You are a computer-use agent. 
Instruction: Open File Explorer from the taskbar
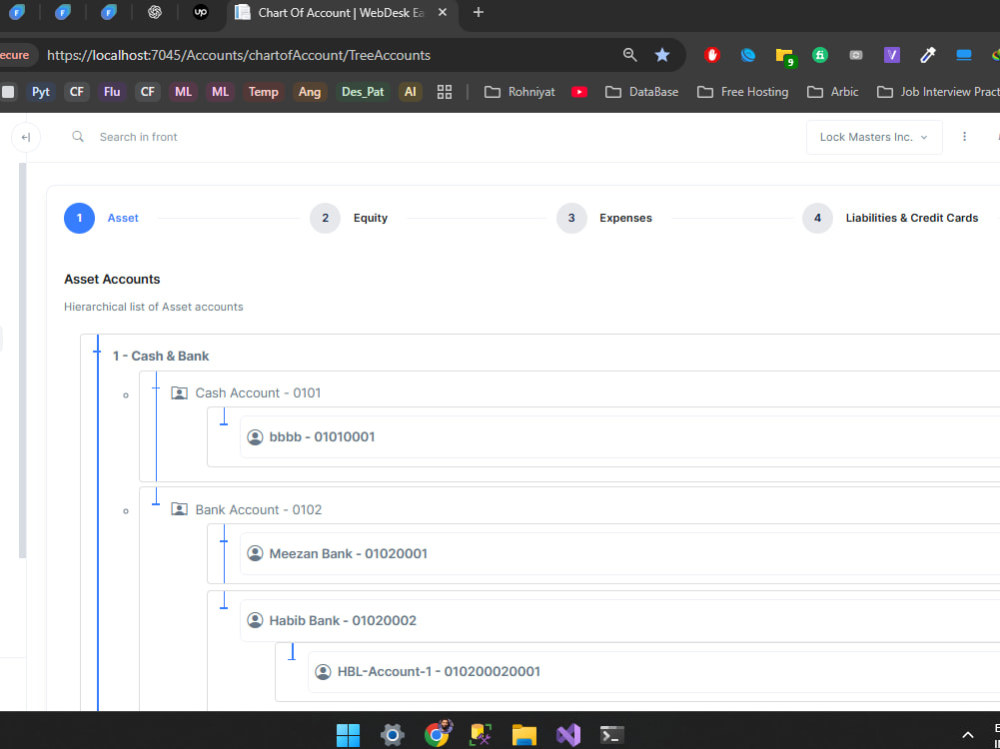pyautogui.click(x=524, y=735)
